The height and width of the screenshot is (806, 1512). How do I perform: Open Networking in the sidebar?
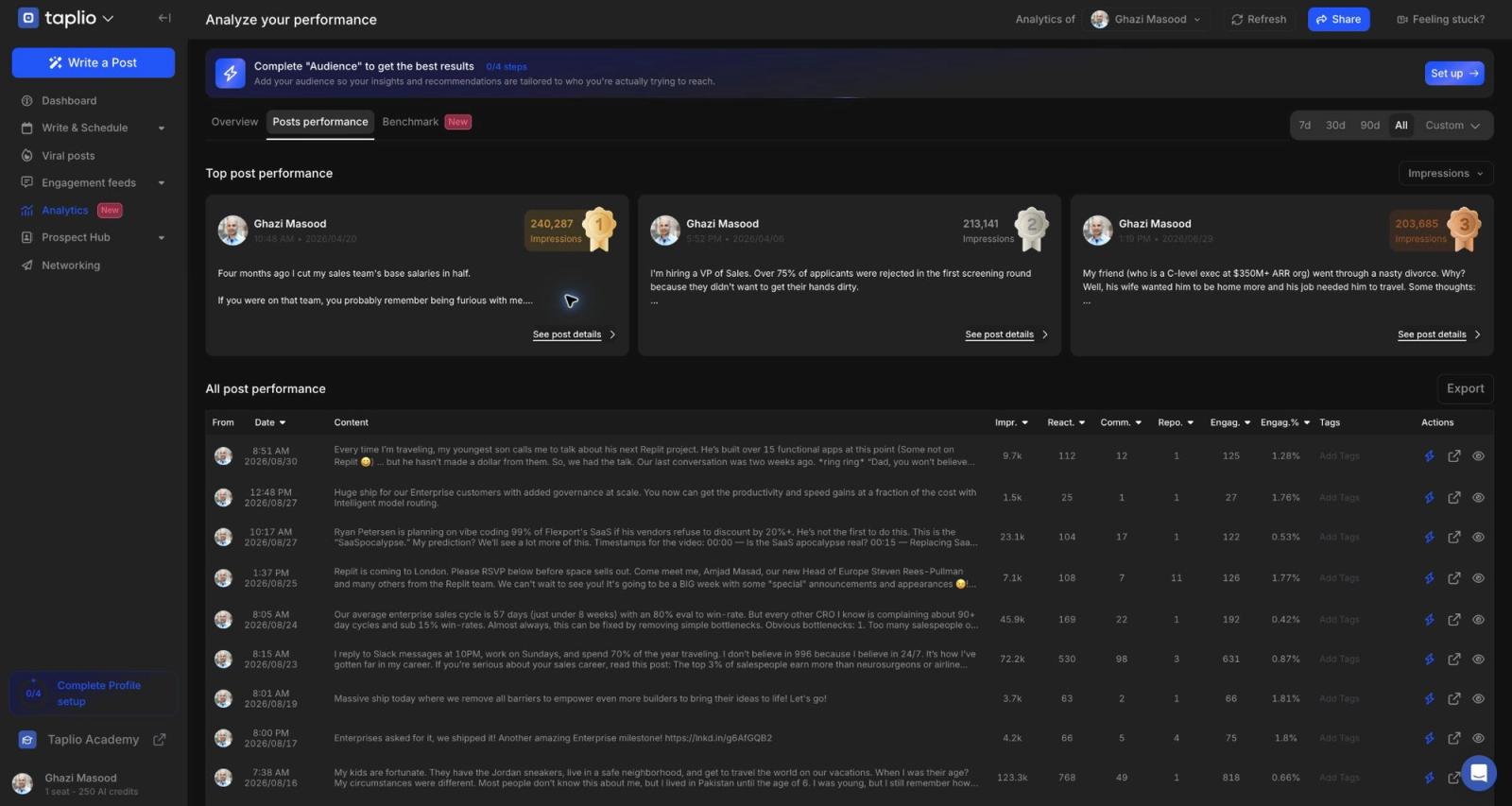click(71, 266)
